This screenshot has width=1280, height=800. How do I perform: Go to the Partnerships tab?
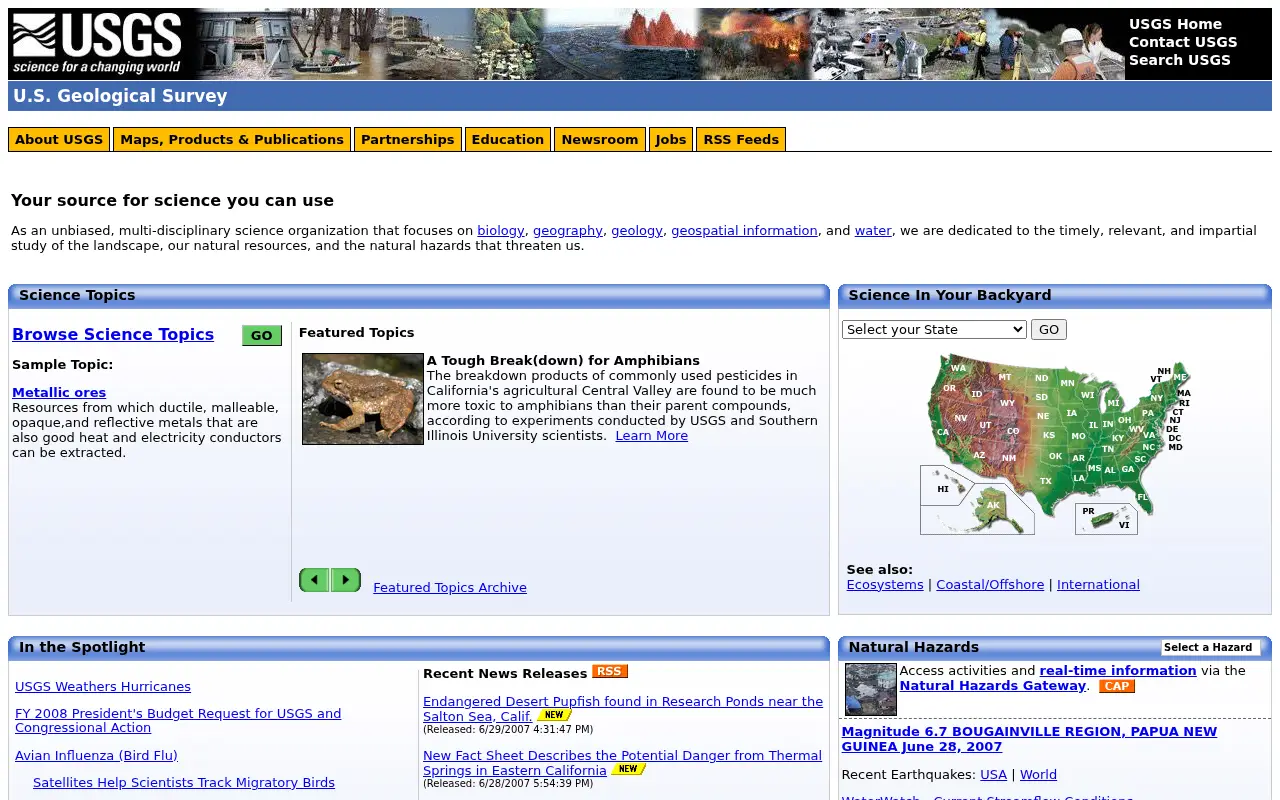(408, 139)
